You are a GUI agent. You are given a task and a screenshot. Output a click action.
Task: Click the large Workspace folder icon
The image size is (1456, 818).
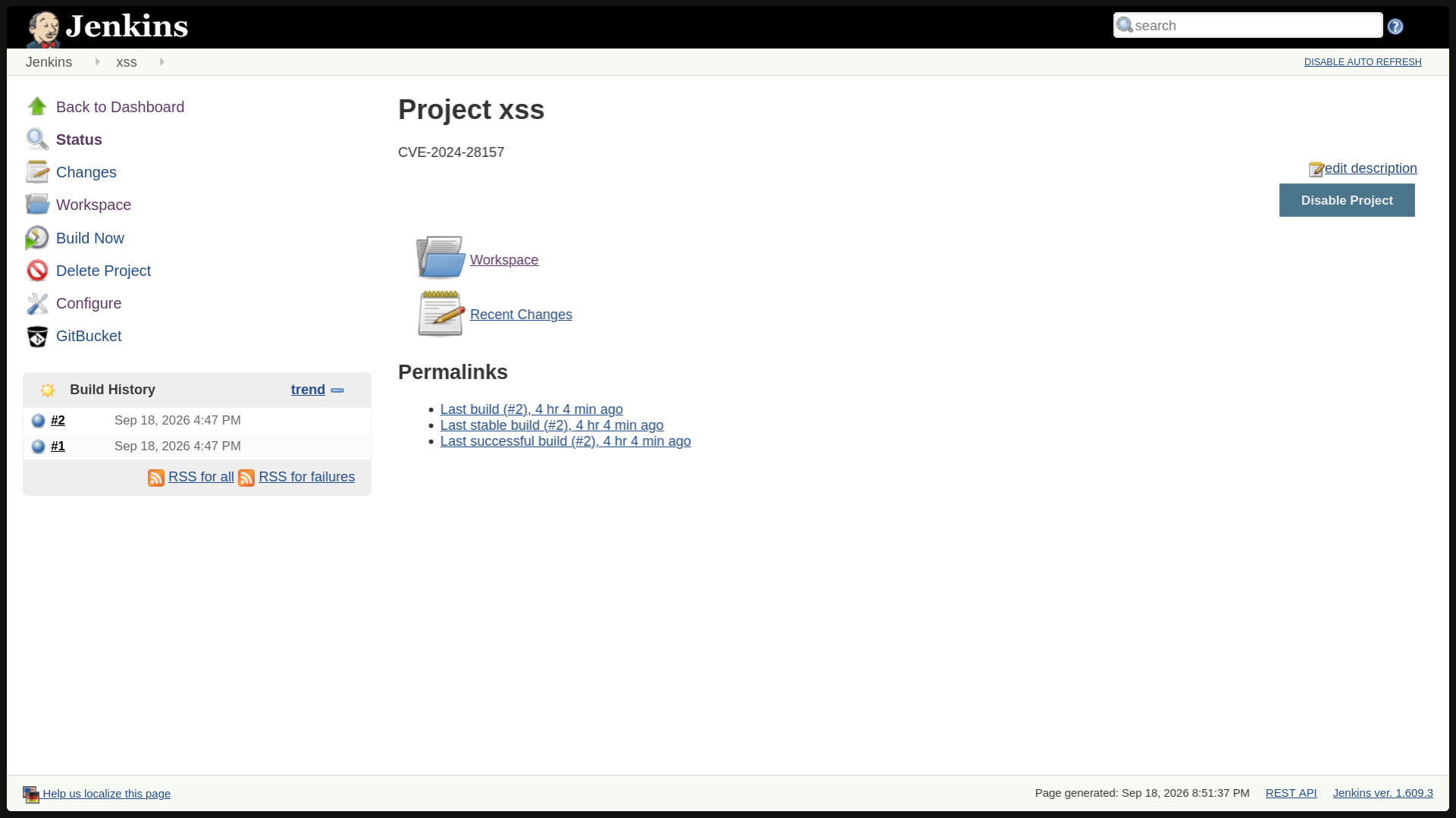(440, 257)
